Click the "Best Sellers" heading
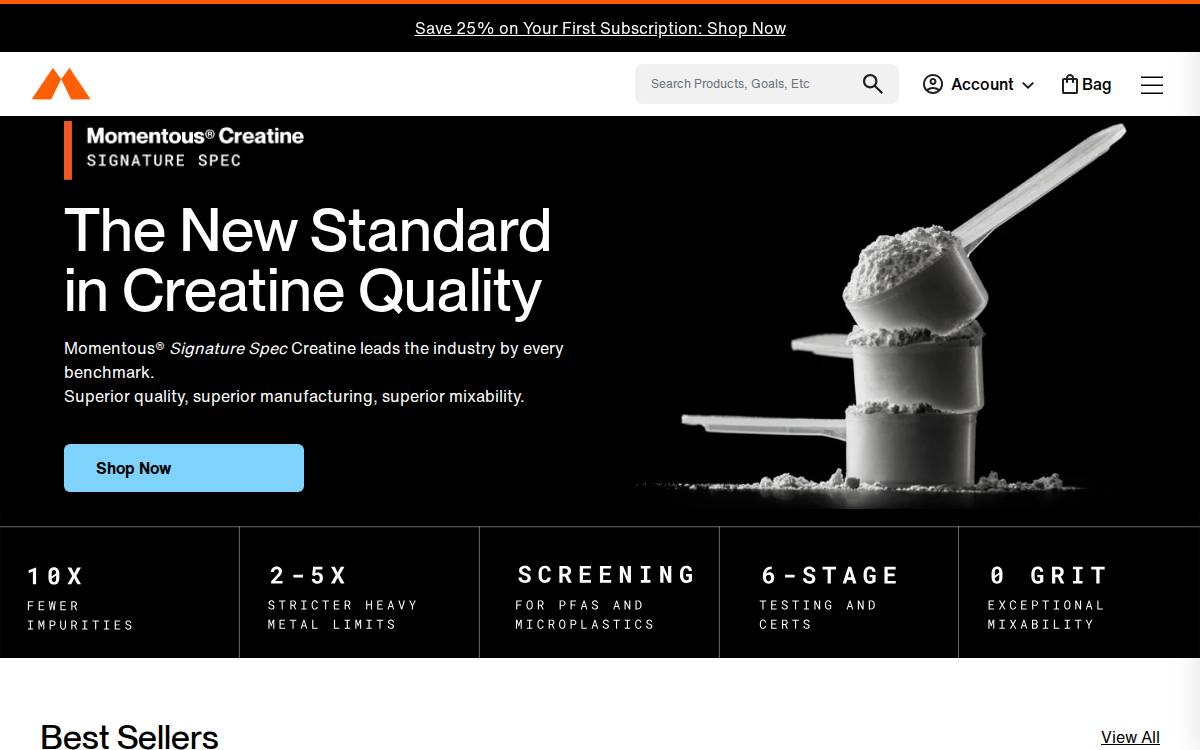Viewport: 1200px width, 750px height. pyautogui.click(x=130, y=736)
